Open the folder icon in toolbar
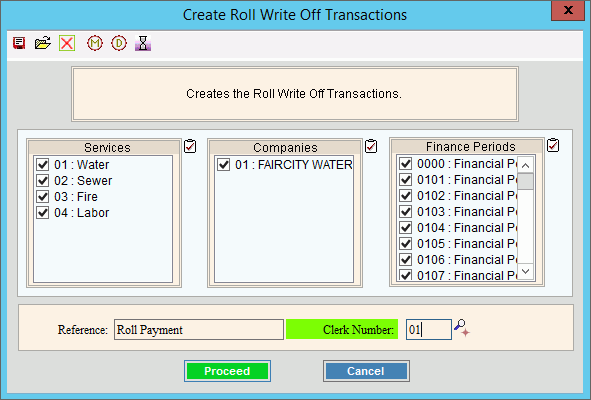The height and width of the screenshot is (400, 591). pyautogui.click(x=43, y=43)
